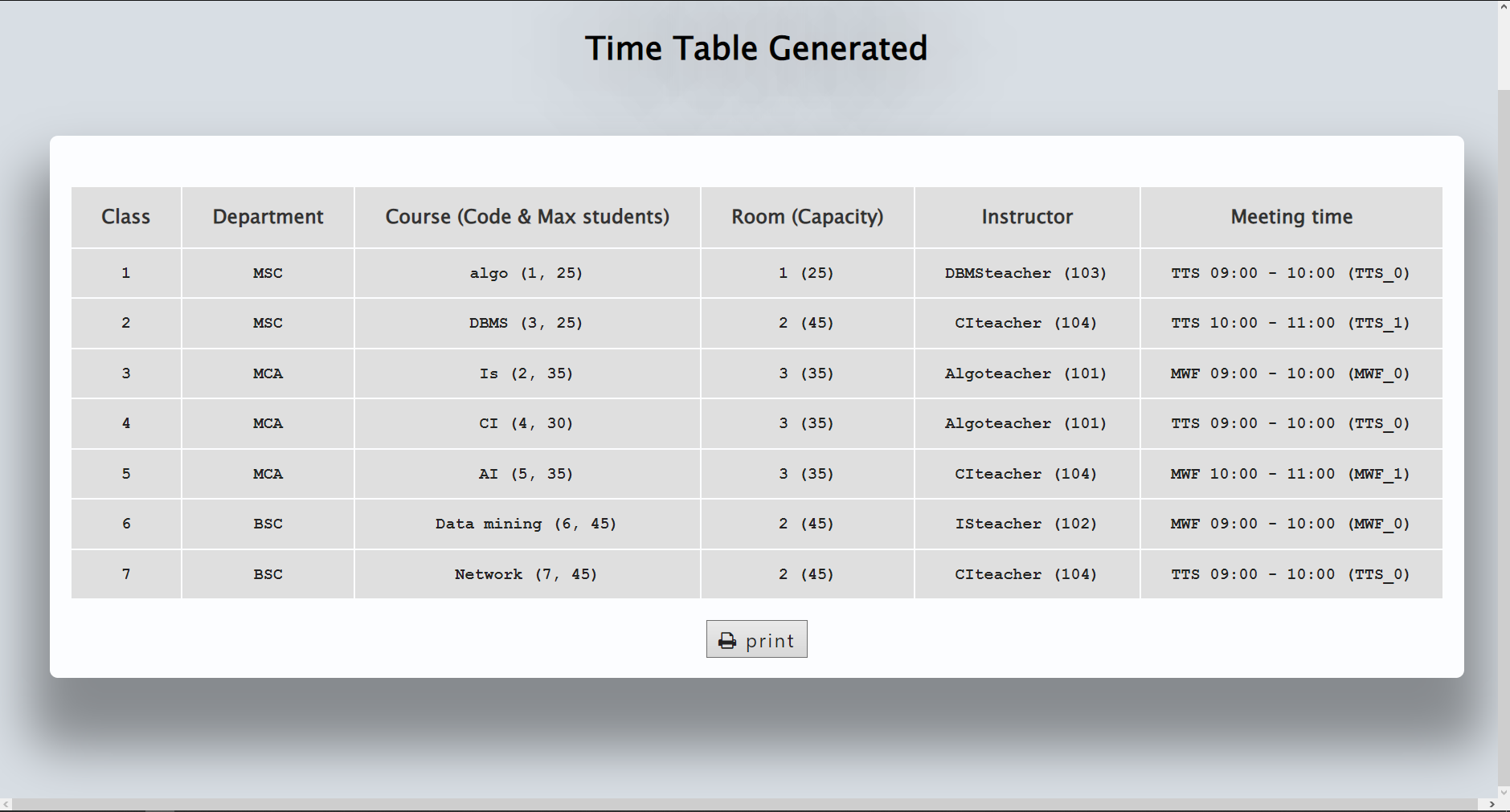Select the TTS 09:00 - 10:00 time for class 7
This screenshot has height=812, width=1510.
(x=1291, y=573)
